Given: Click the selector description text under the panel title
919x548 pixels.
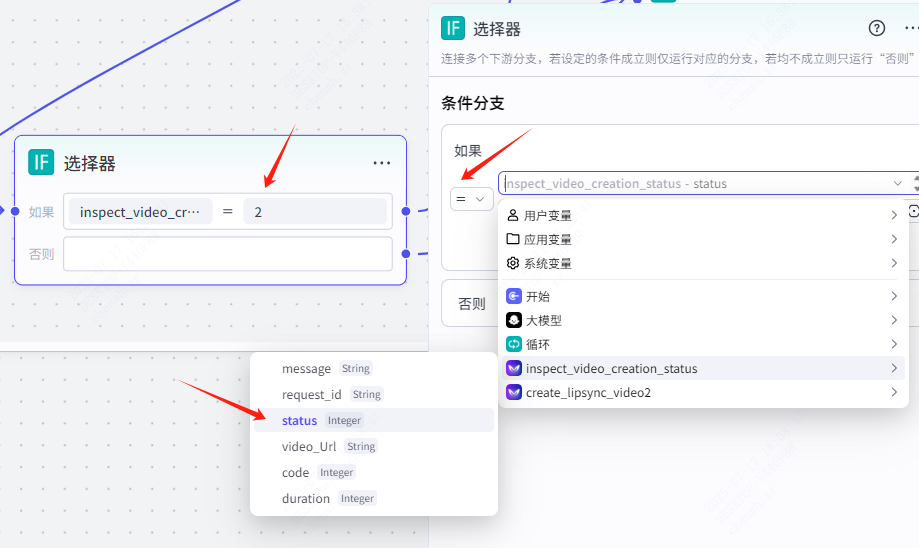Looking at the screenshot, I should (x=678, y=59).
